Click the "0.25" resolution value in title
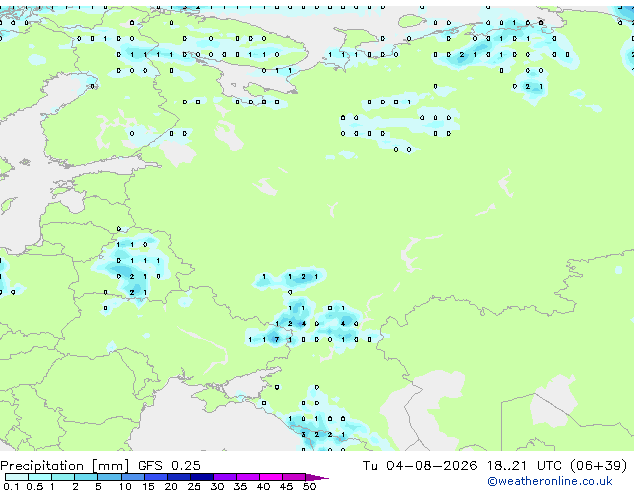634x490 pixels. click(186, 466)
